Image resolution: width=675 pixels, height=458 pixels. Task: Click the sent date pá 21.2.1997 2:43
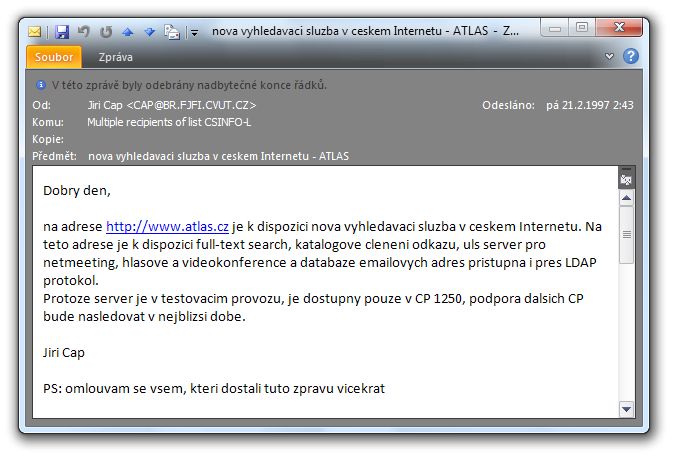coord(590,105)
